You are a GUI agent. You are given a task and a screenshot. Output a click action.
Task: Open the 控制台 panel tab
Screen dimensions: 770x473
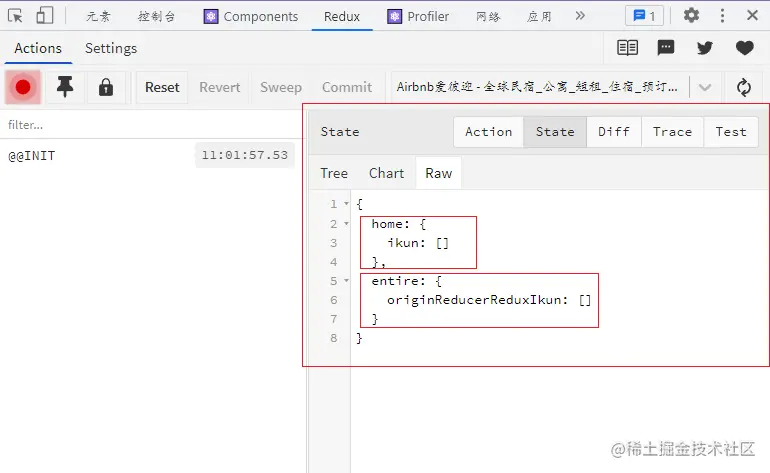pyautogui.click(x=156, y=16)
